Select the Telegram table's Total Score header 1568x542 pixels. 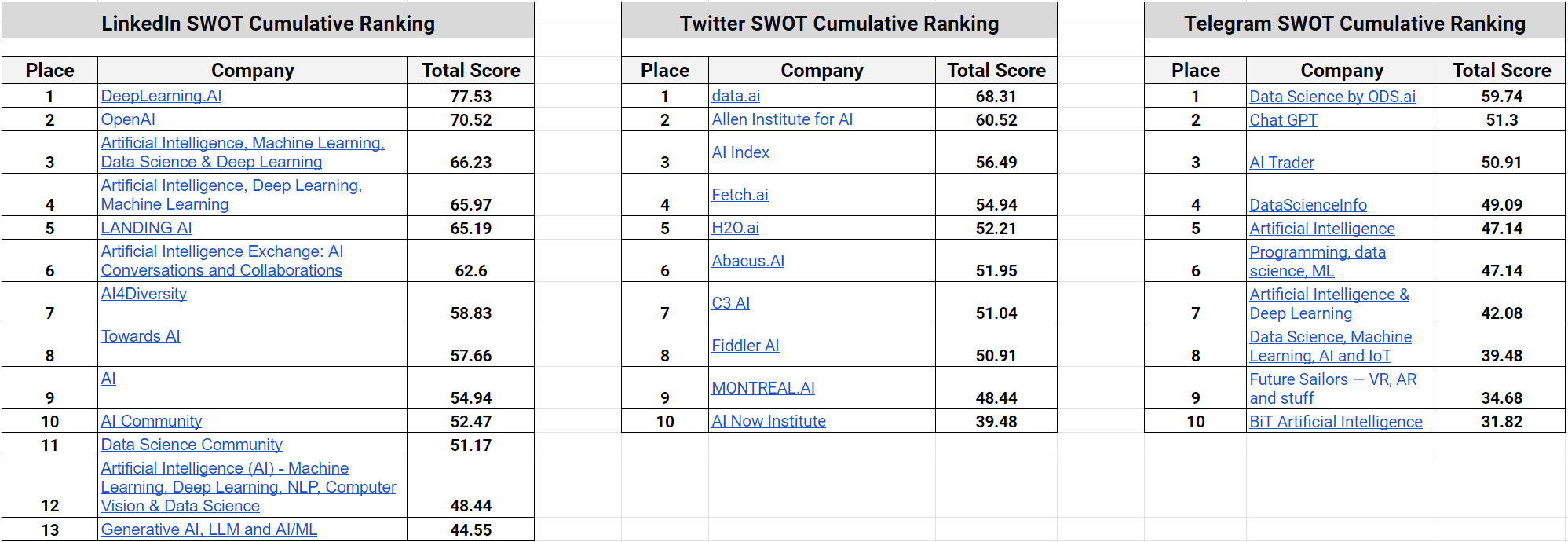[1501, 71]
